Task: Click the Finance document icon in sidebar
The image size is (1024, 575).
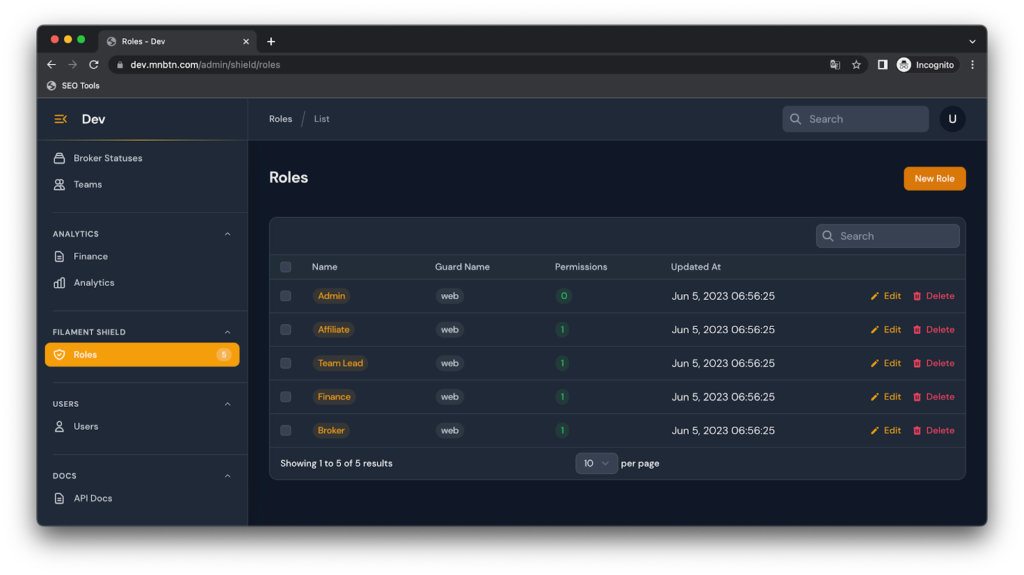Action: tap(60, 256)
